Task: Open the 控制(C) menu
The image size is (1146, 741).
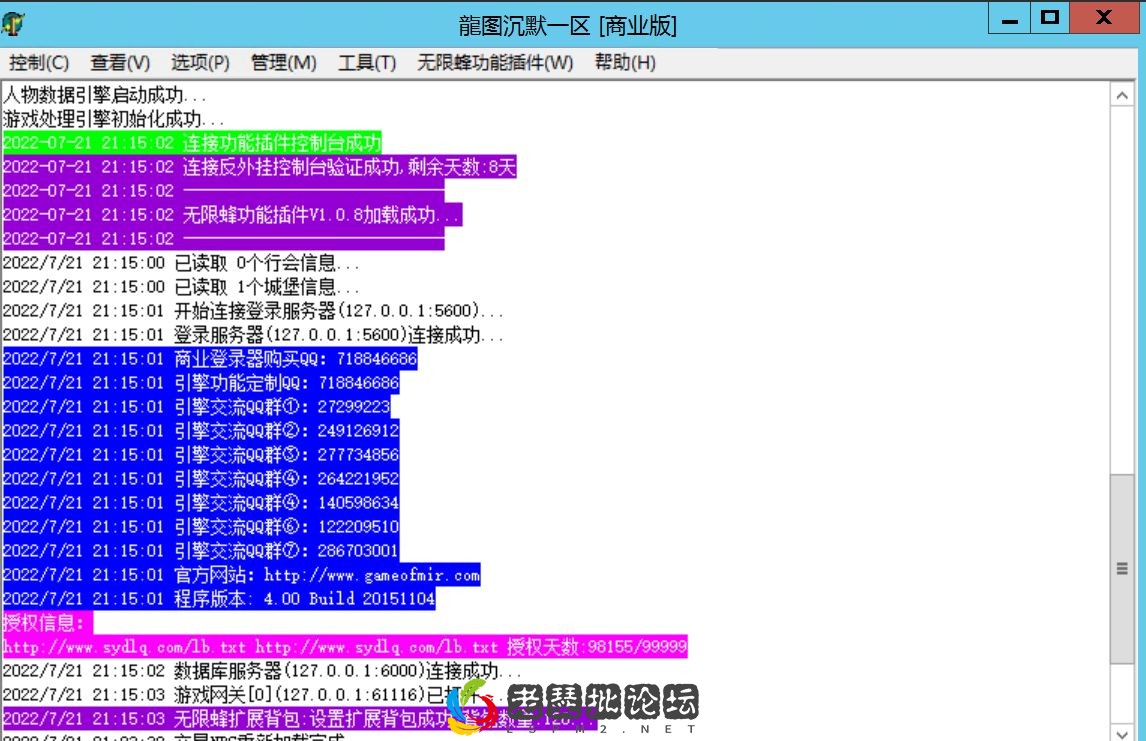Action: point(39,63)
